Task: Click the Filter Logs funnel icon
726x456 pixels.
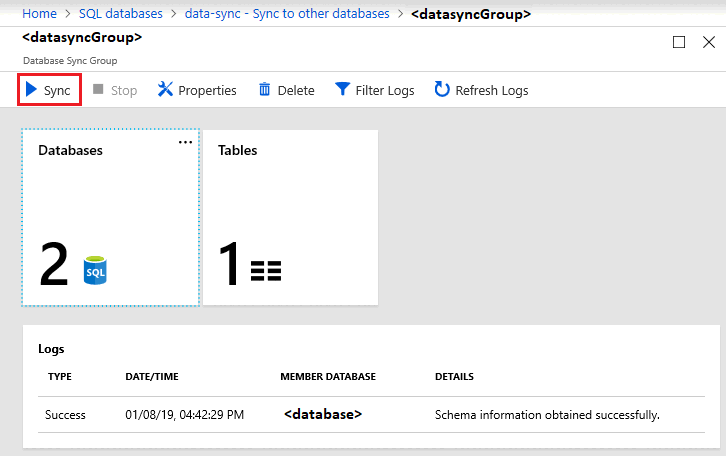Action: pos(342,90)
